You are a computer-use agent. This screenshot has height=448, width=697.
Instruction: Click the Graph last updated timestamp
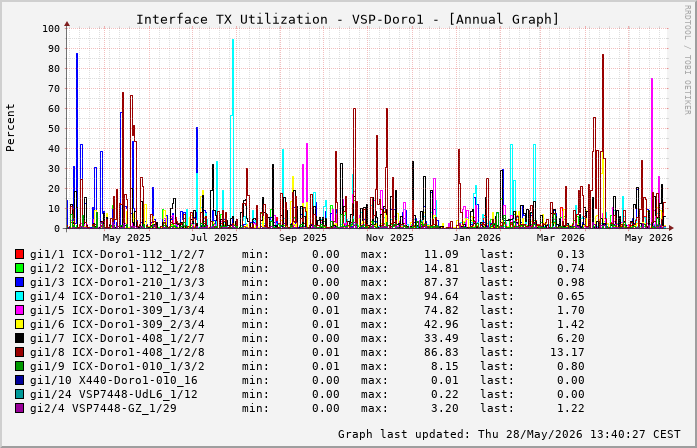click(509, 434)
